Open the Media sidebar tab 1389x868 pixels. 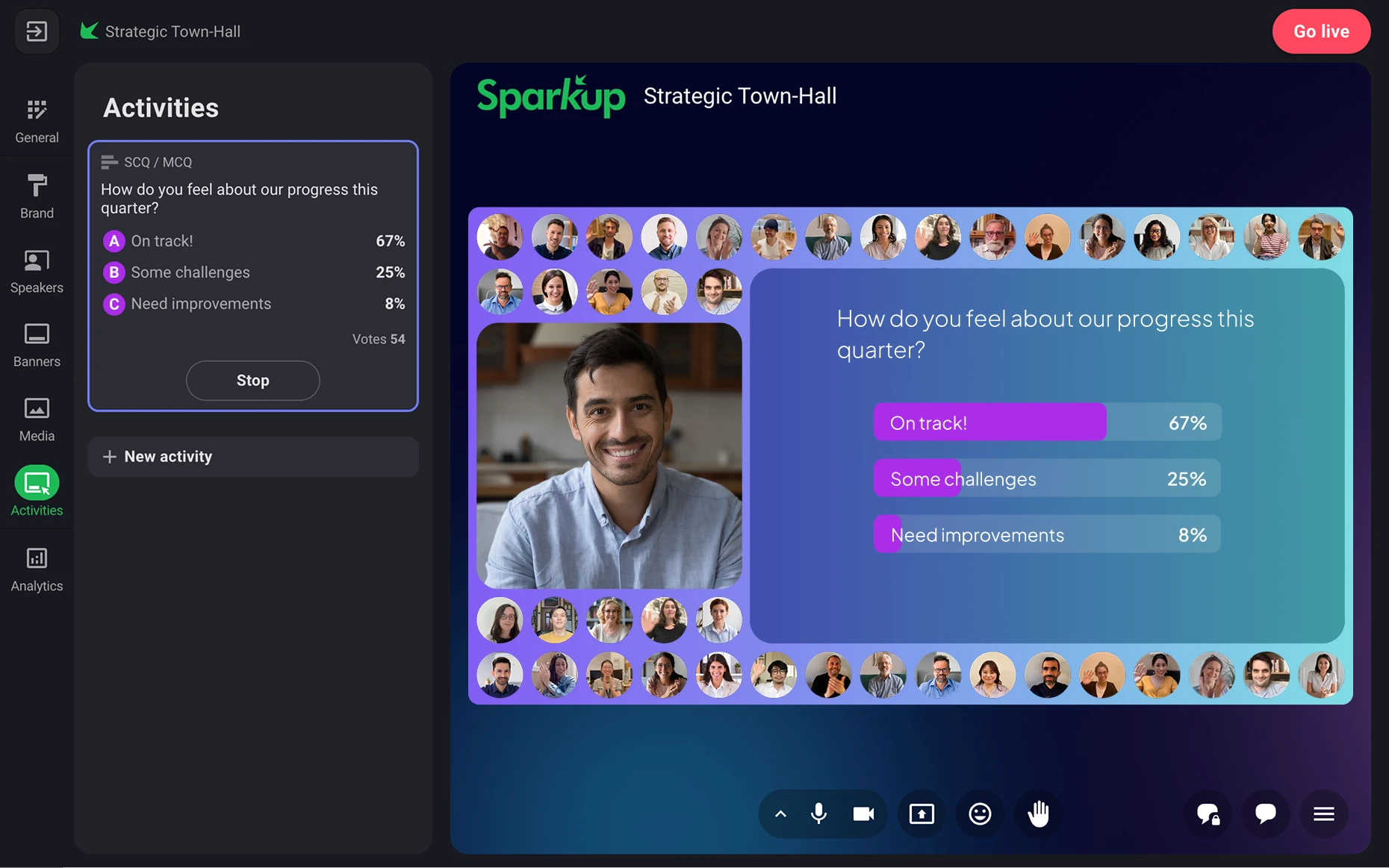click(37, 420)
